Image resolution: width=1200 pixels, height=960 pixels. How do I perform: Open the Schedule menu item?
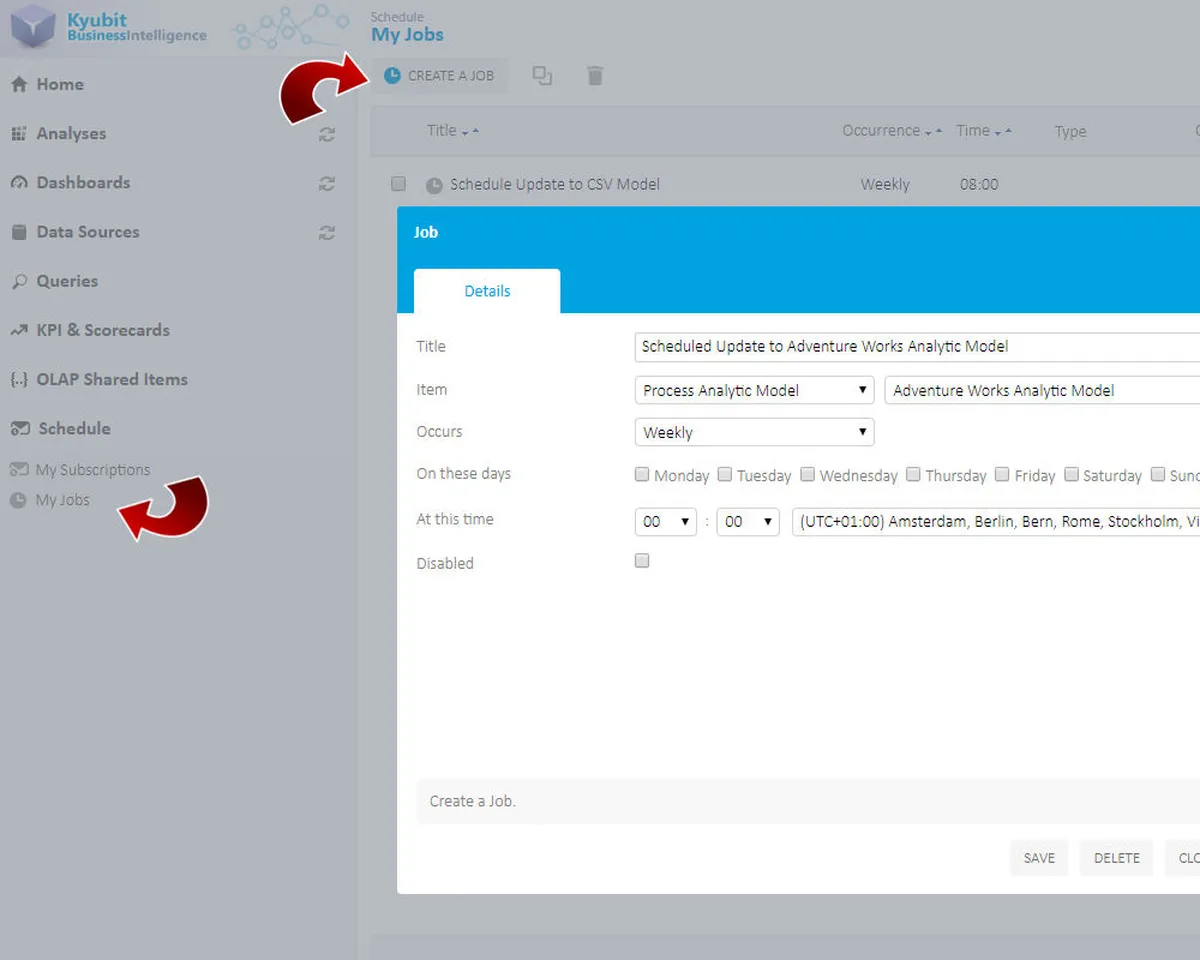pos(74,429)
